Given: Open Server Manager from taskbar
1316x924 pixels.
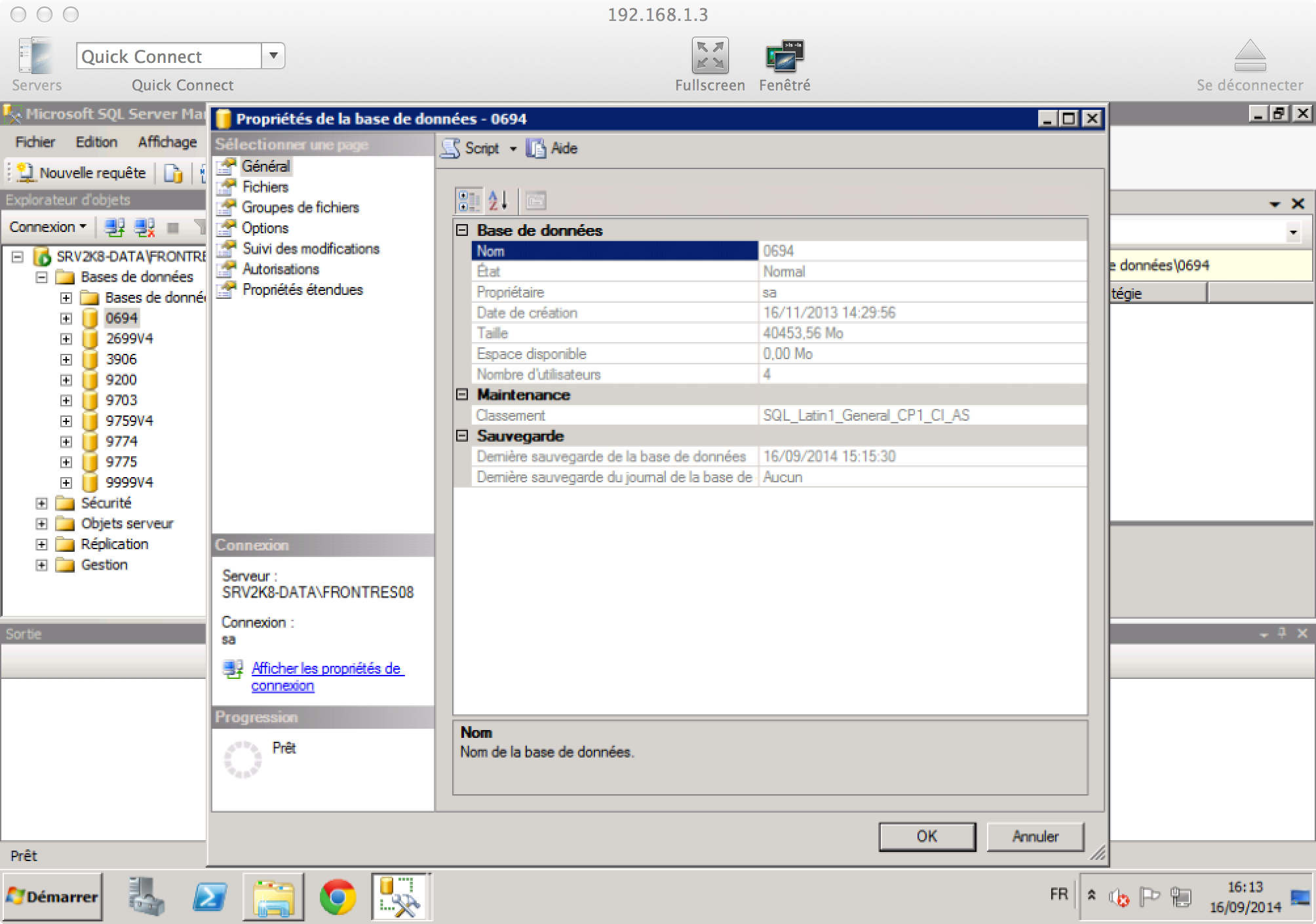Looking at the screenshot, I should 145,896.
